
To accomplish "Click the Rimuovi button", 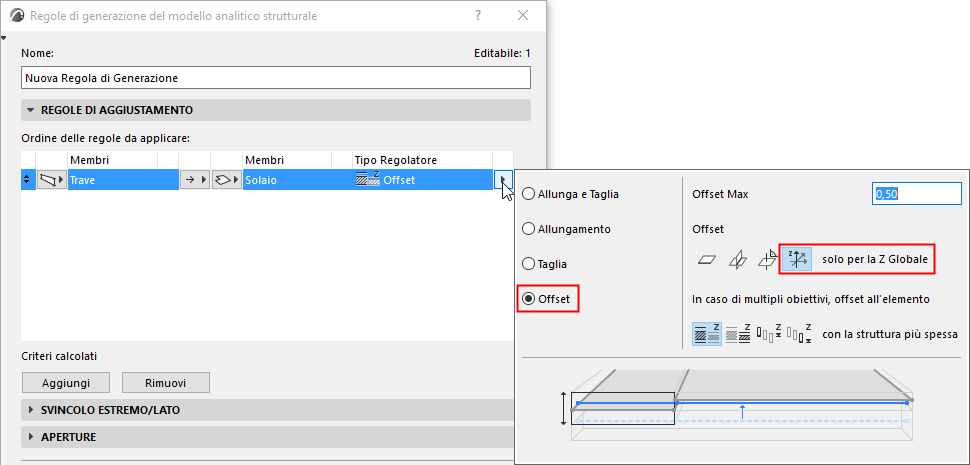I will (166, 383).
